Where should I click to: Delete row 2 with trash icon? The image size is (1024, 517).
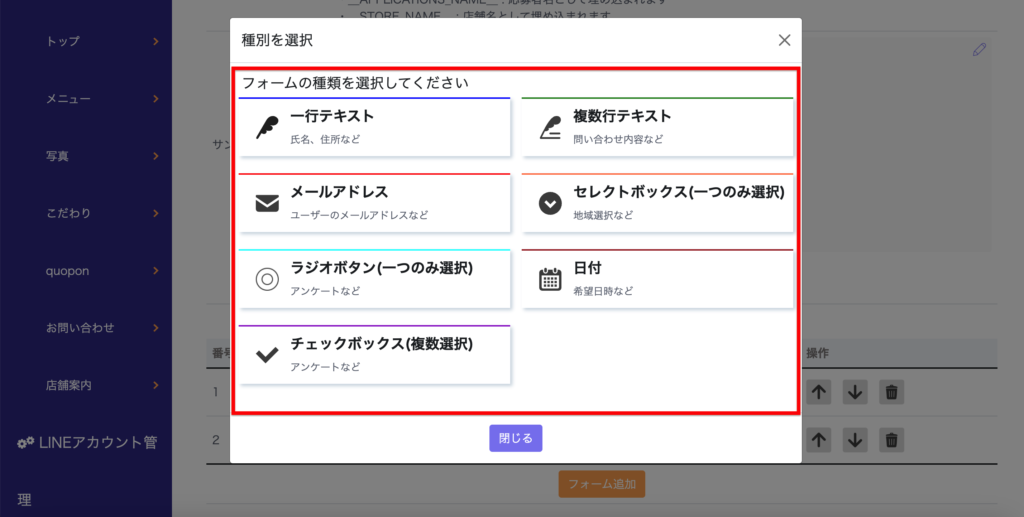[x=892, y=439]
